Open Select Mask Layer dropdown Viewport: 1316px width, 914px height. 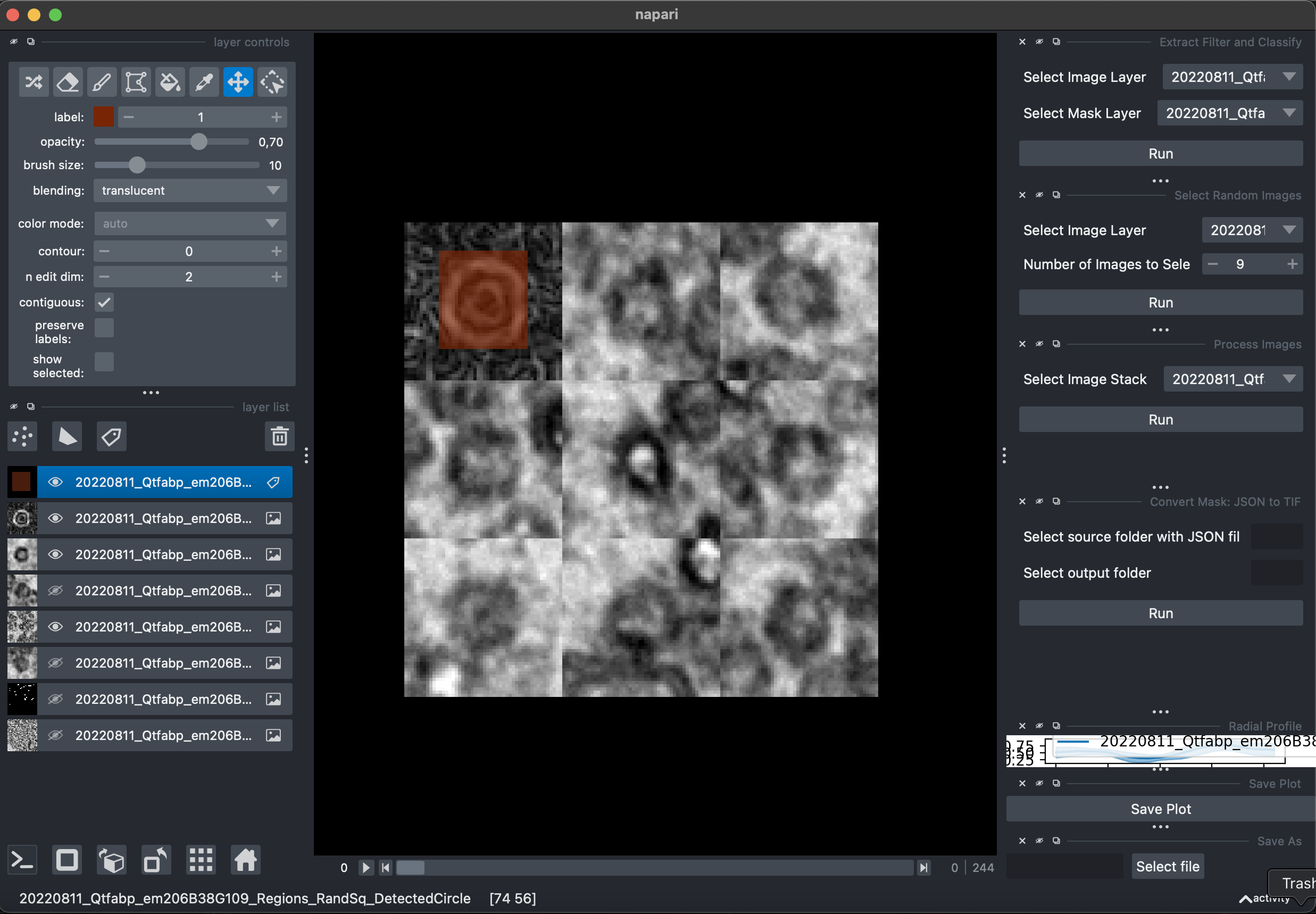tap(1230, 113)
